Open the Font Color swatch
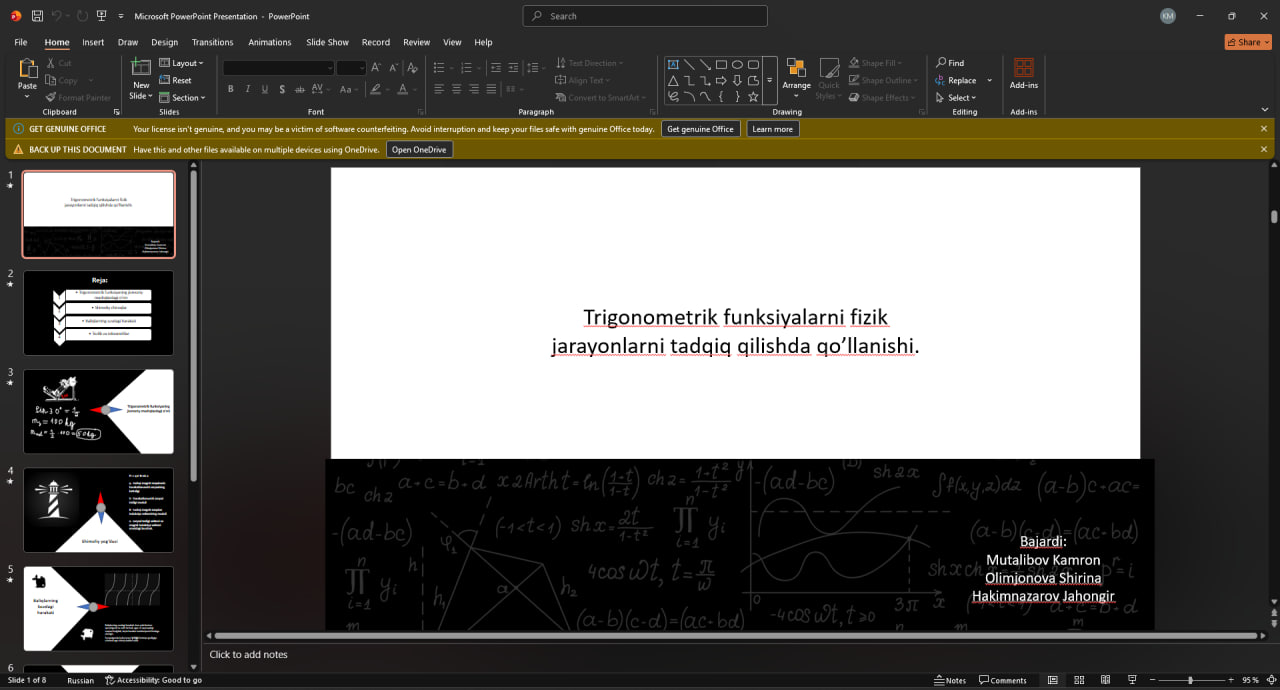 [403, 89]
